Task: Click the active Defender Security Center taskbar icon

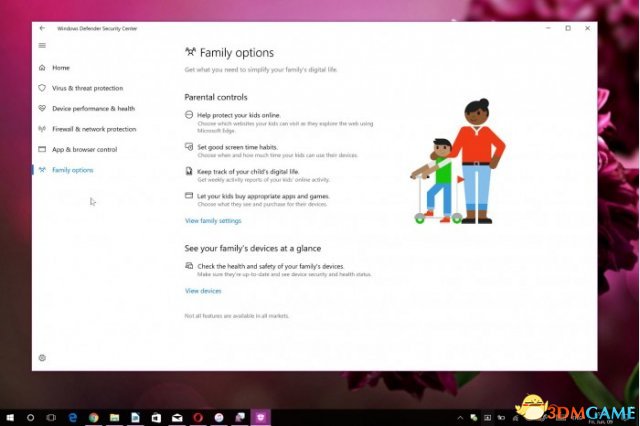Action: pyautogui.click(x=260, y=417)
